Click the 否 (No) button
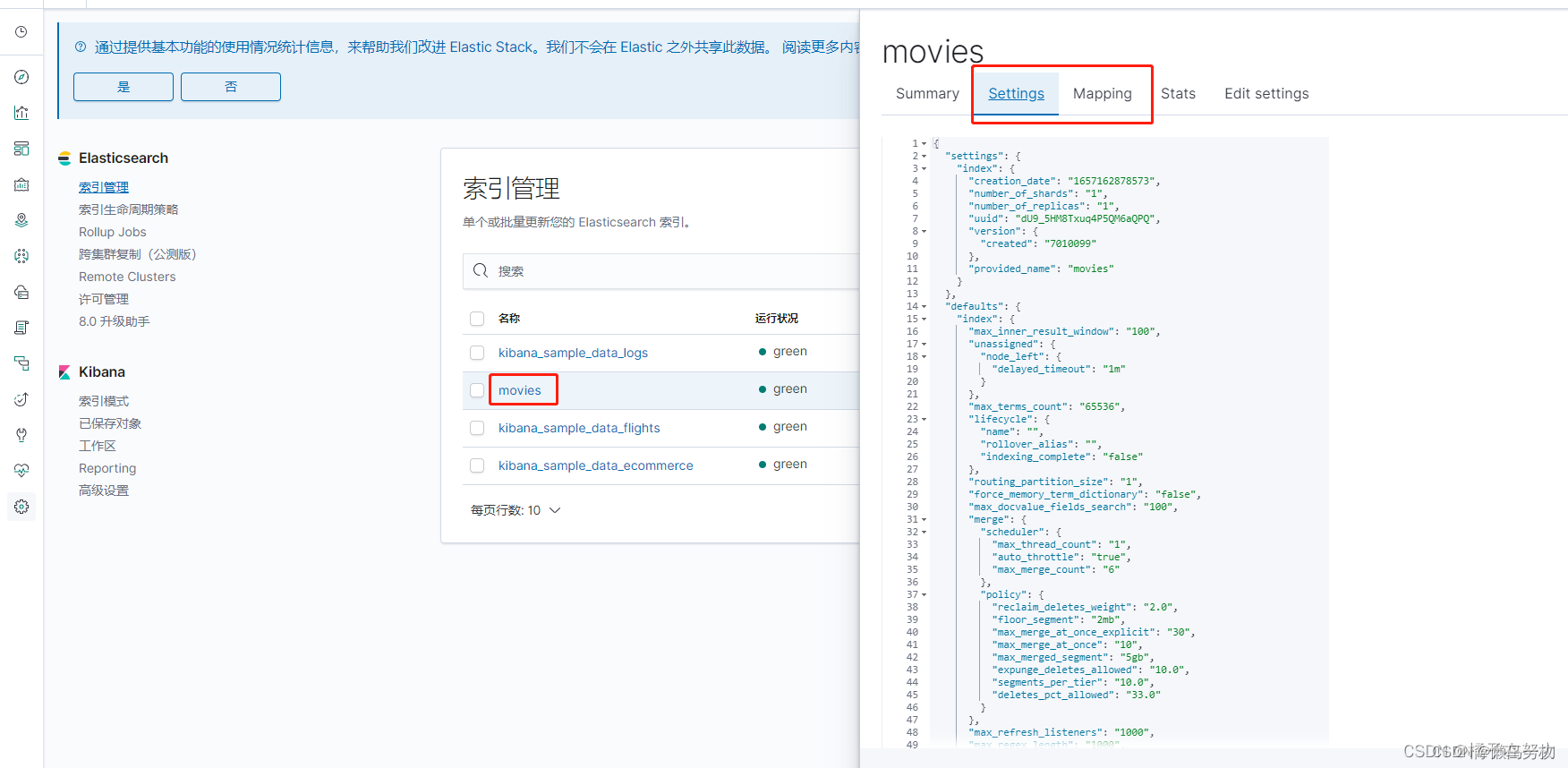This screenshot has width=1568, height=768. [x=231, y=87]
